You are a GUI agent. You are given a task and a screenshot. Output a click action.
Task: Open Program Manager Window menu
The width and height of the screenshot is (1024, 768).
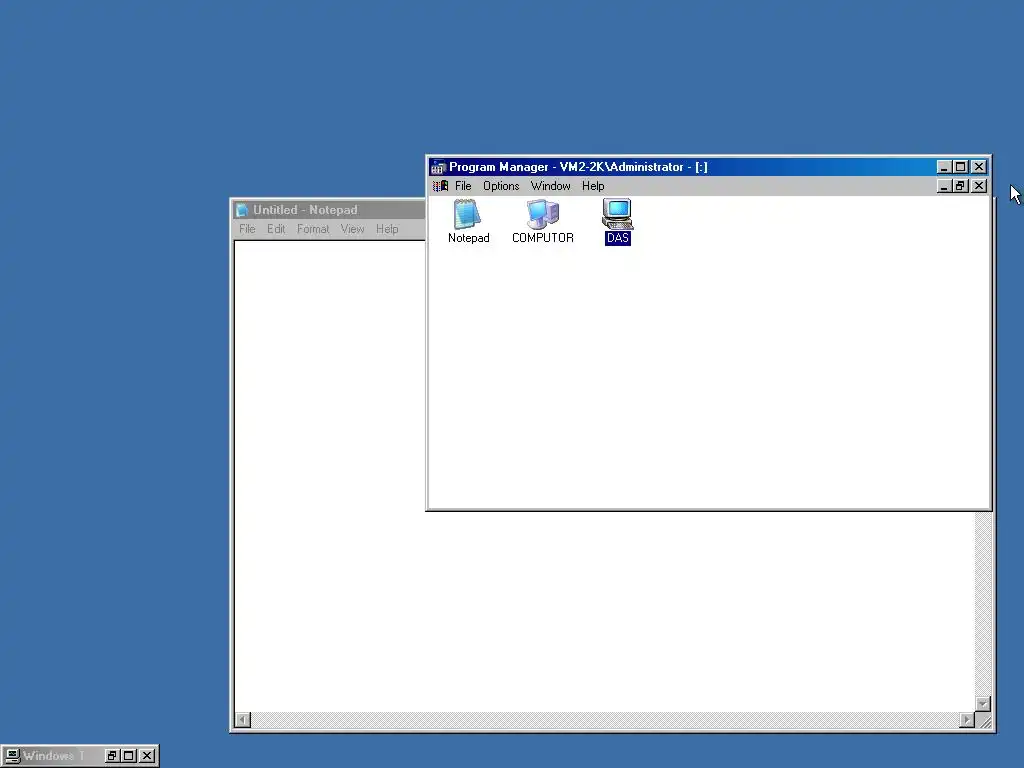[551, 186]
